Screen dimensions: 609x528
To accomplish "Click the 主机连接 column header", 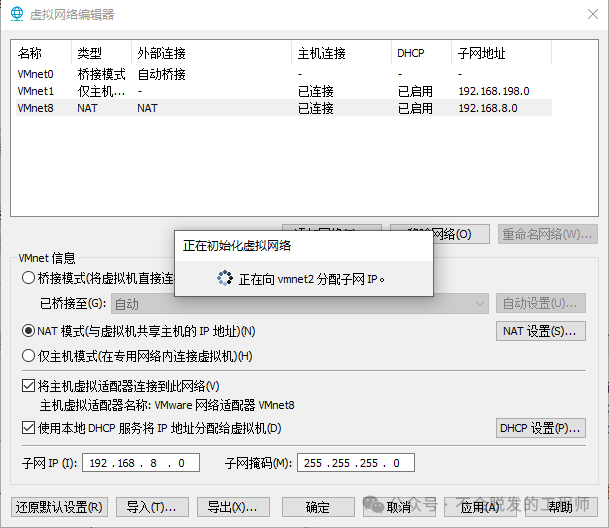I will [341, 53].
